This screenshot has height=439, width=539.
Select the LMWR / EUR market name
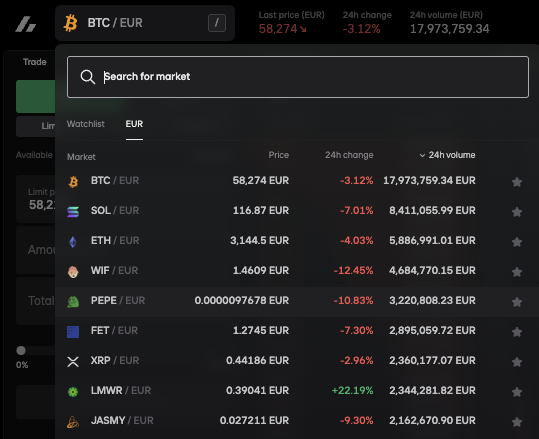[121, 391]
